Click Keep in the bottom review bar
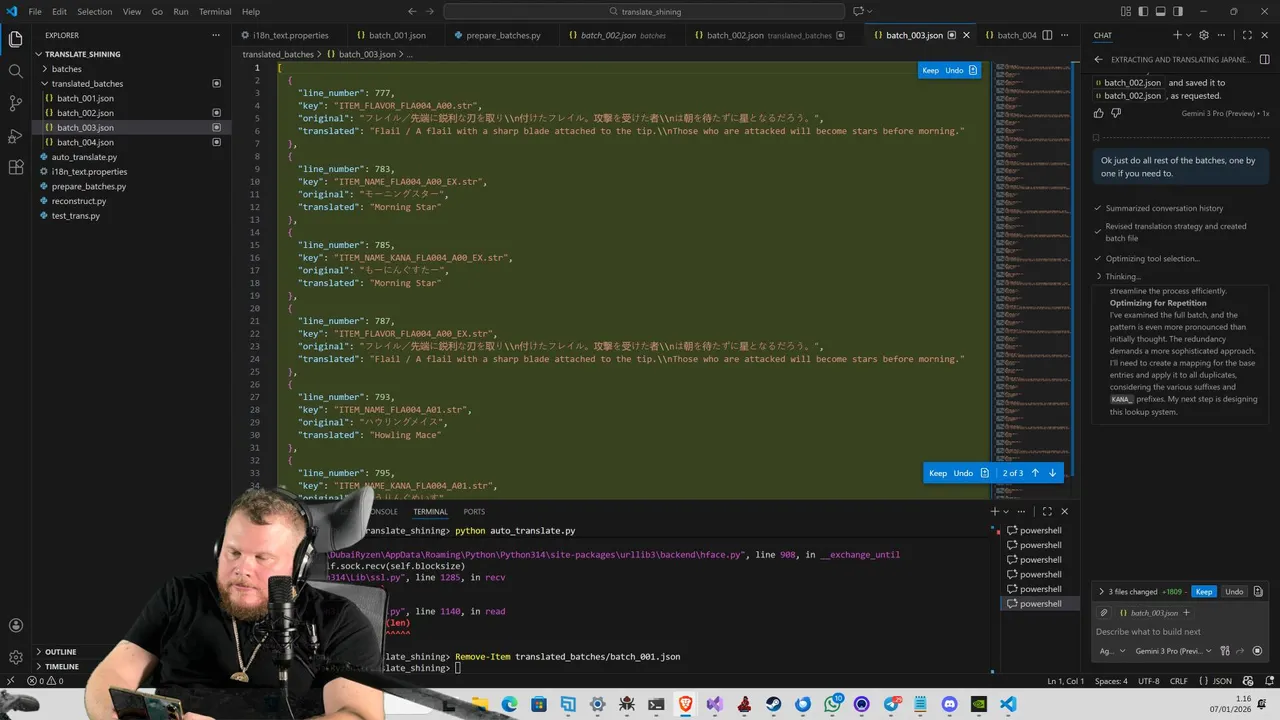 [938, 473]
